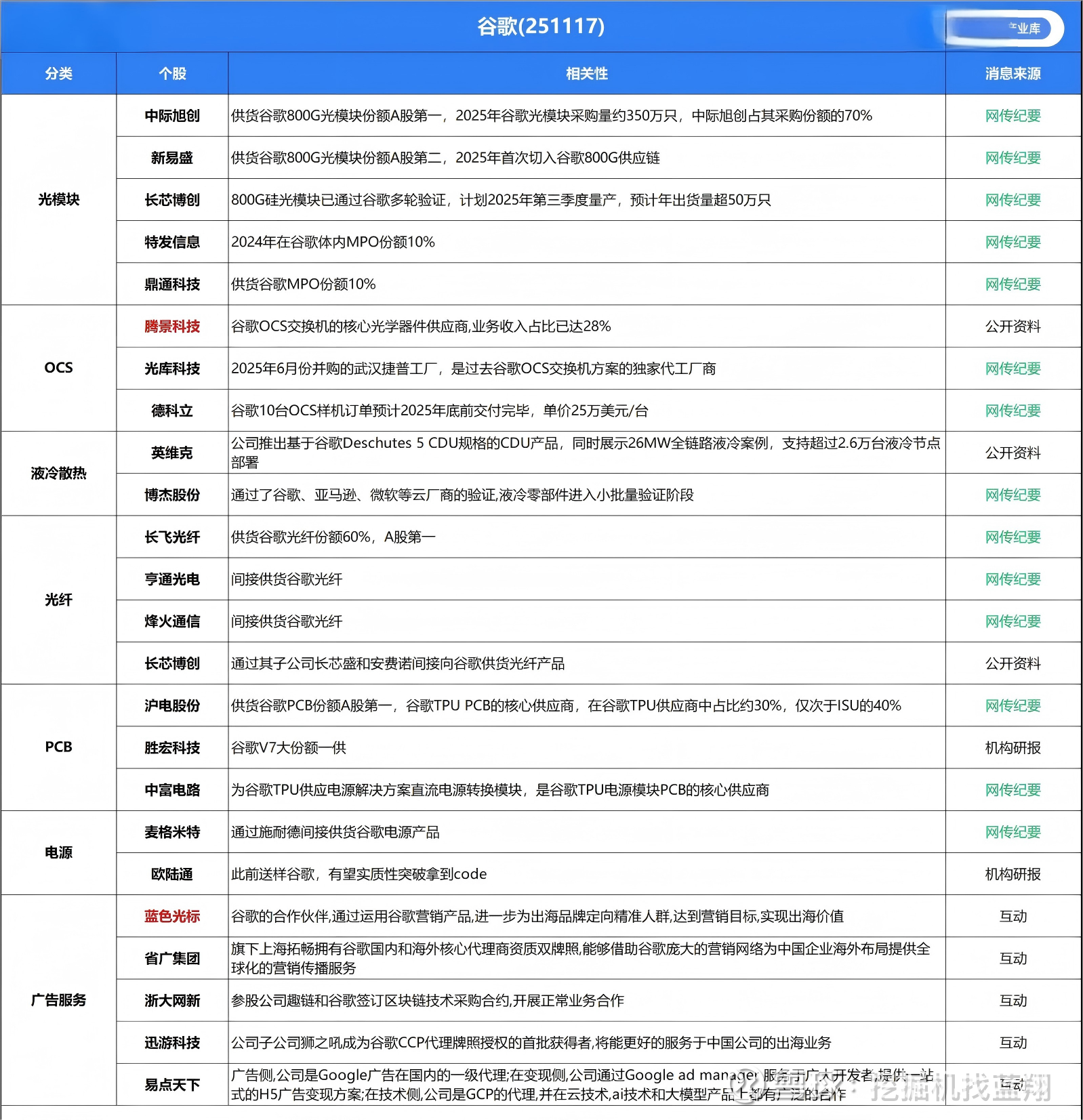Click 网传纪要 in the 麦格米特 row
1083x1120 pixels.
click(x=1013, y=832)
